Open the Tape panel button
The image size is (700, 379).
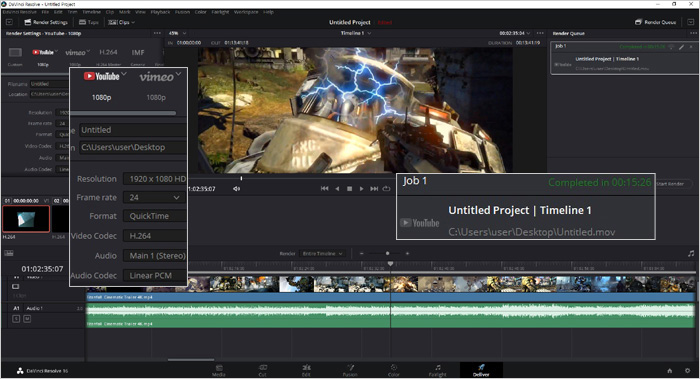pos(88,22)
